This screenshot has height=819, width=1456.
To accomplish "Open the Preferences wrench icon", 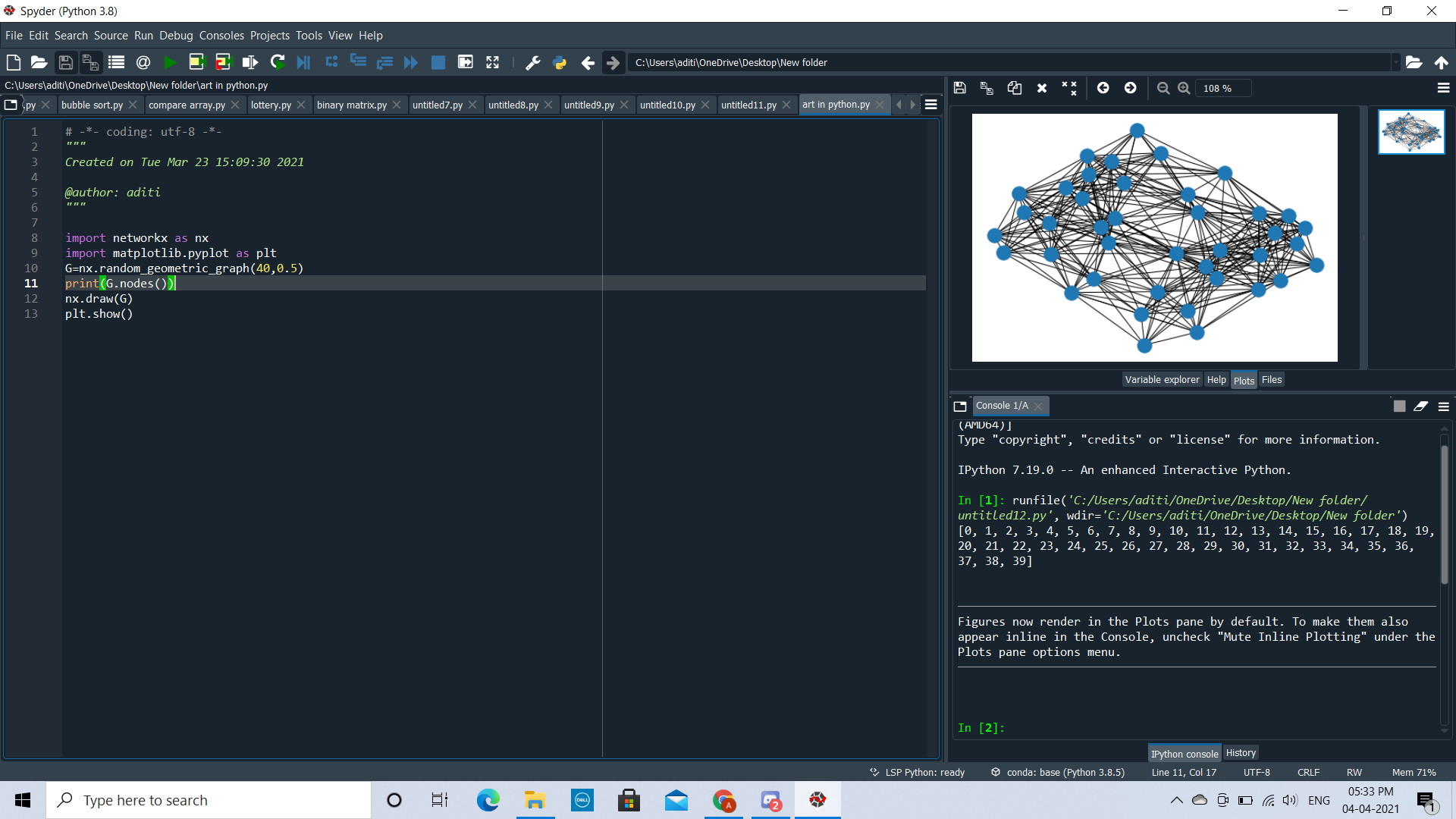I will [x=532, y=63].
